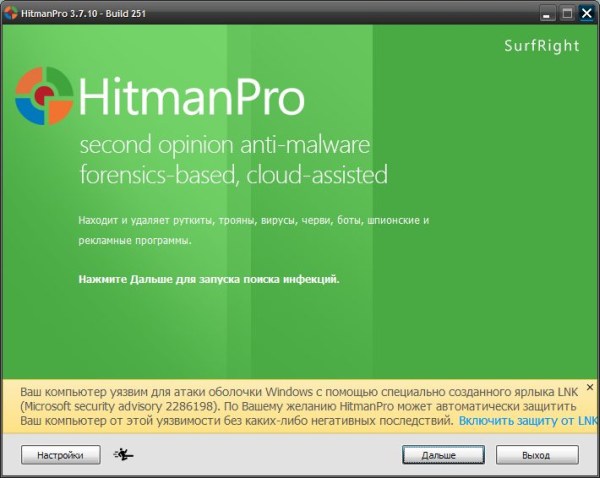Click Дальше to start the scan
The height and width of the screenshot is (478, 600).
click(443, 455)
